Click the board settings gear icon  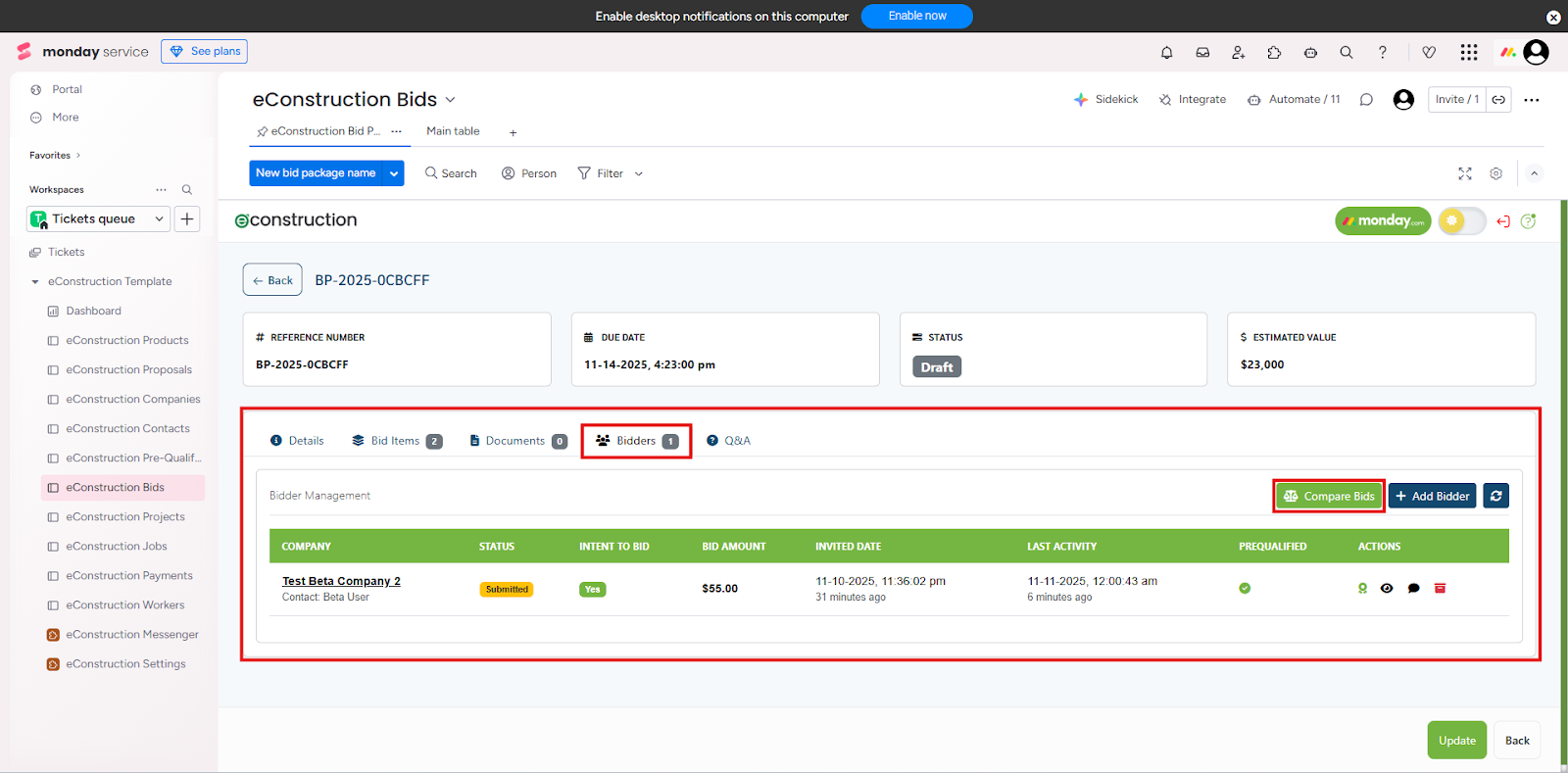pos(1495,173)
